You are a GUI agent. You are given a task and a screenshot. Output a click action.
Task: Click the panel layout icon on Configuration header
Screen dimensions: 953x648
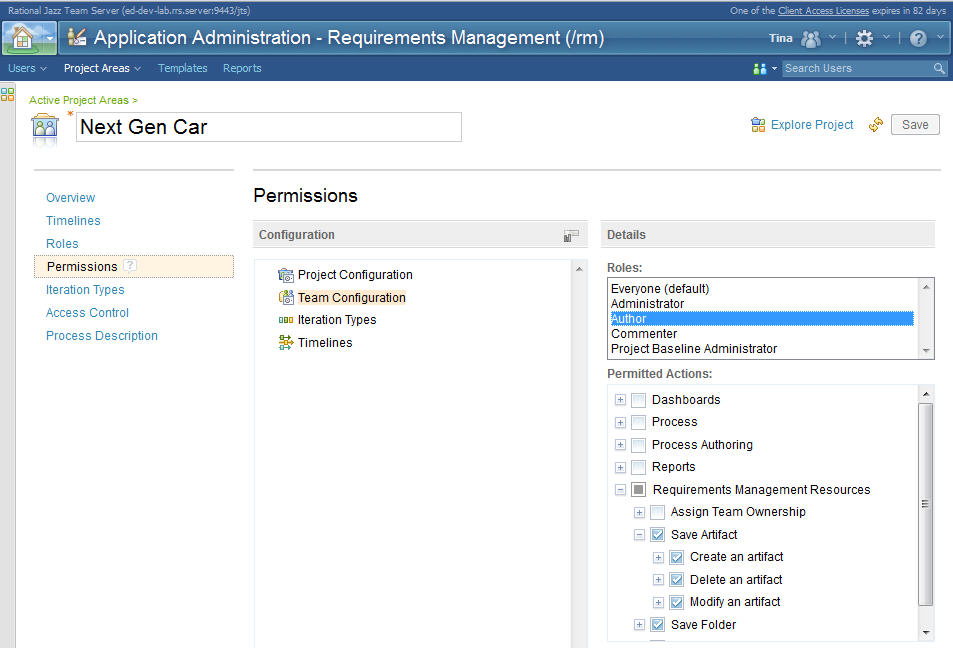571,234
